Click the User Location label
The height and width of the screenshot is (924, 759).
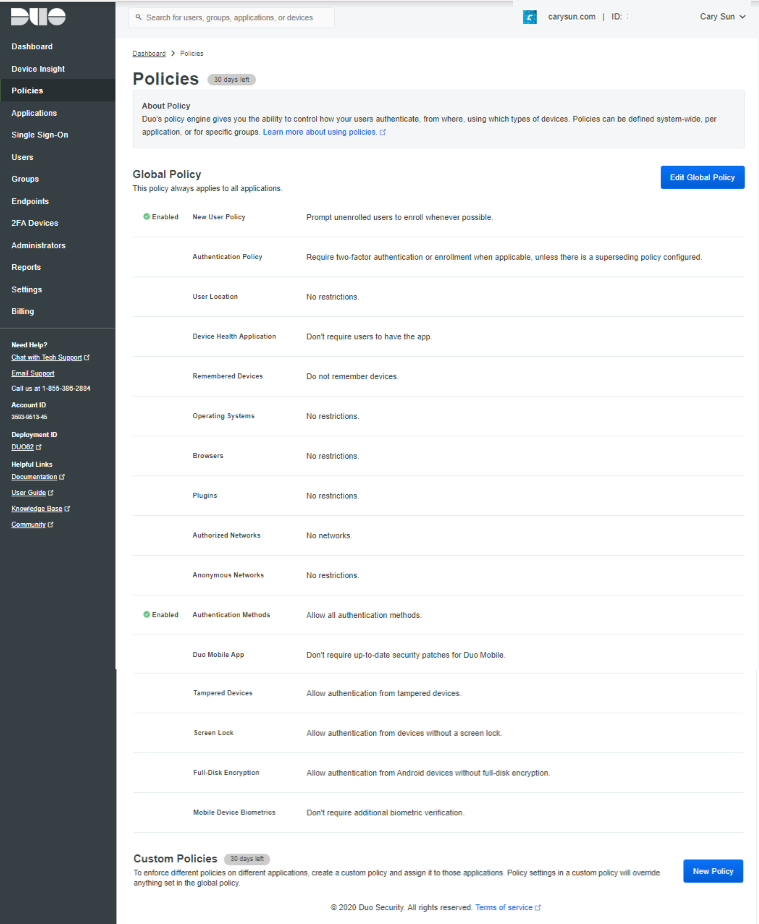coord(215,296)
